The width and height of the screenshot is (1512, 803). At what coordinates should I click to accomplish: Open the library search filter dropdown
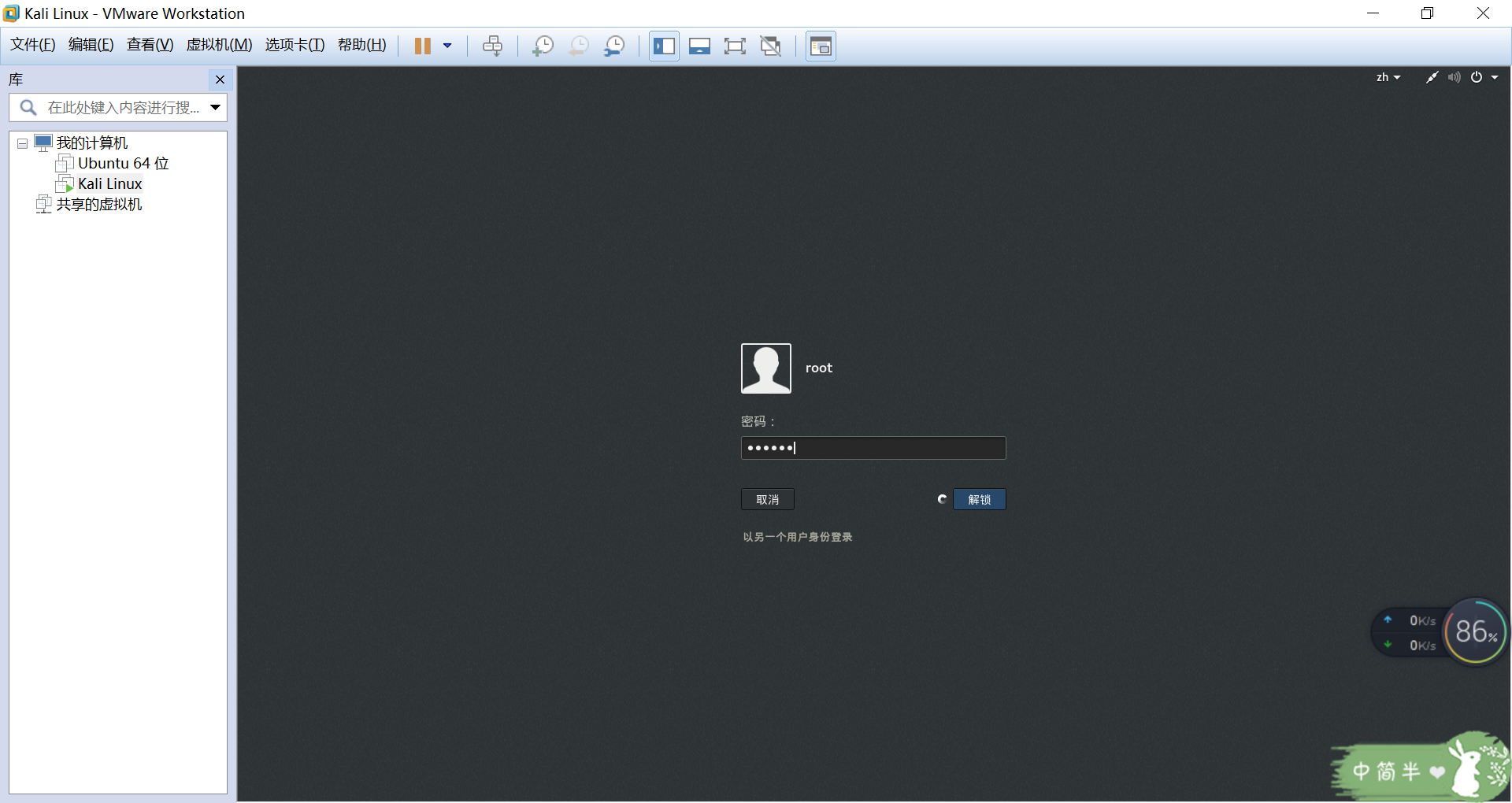215,108
